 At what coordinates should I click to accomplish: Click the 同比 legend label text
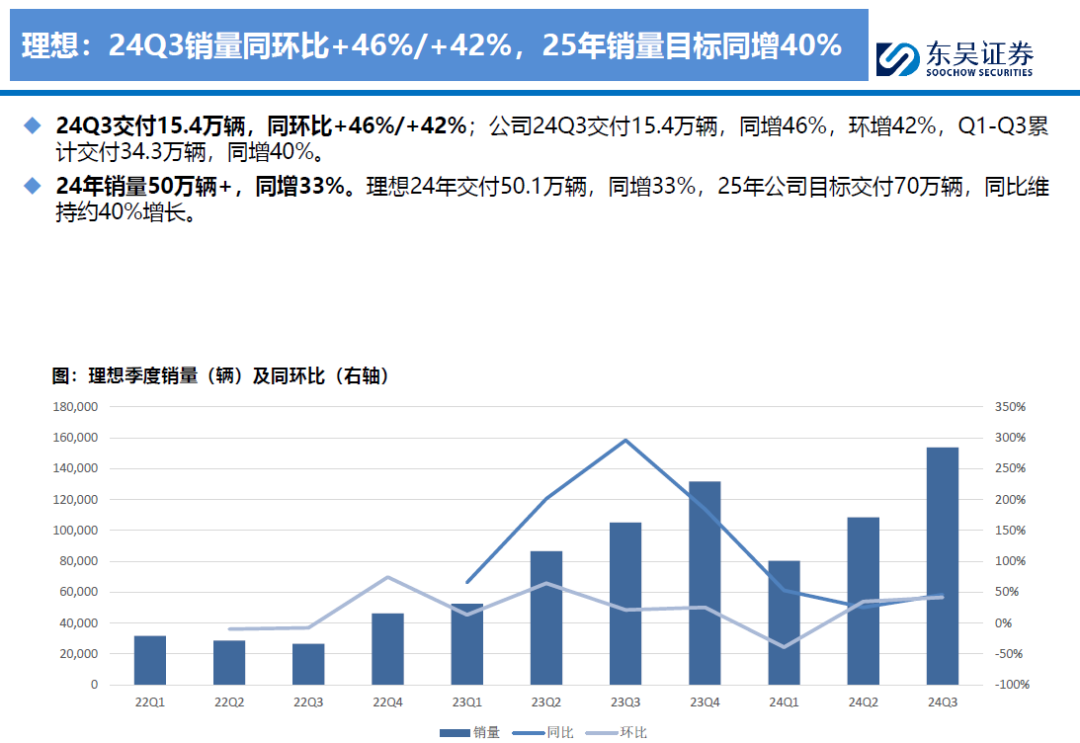tap(560, 733)
